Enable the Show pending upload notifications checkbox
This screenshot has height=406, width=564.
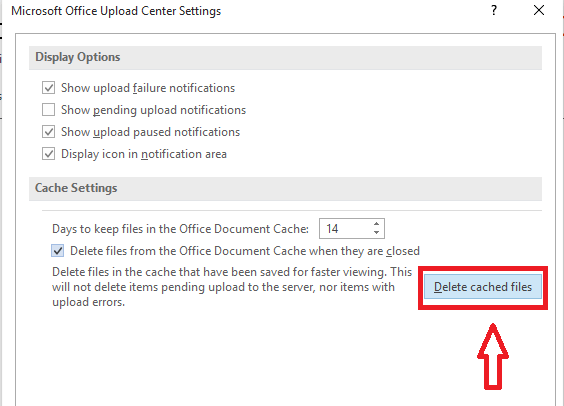tap(49, 110)
